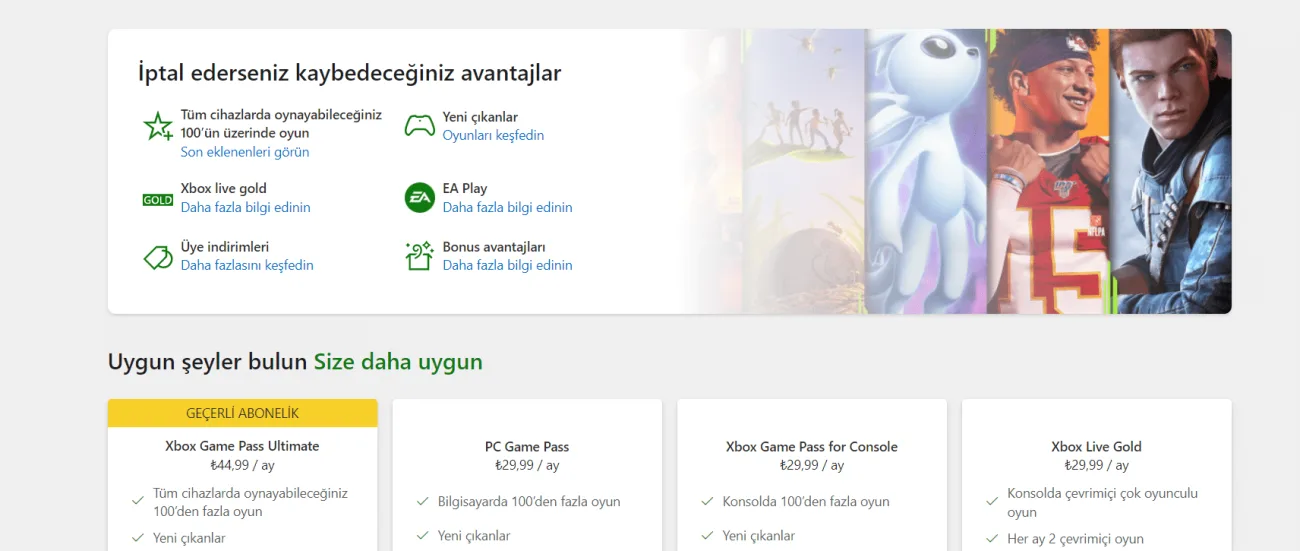Click the green Size daha uygun text

click(398, 362)
